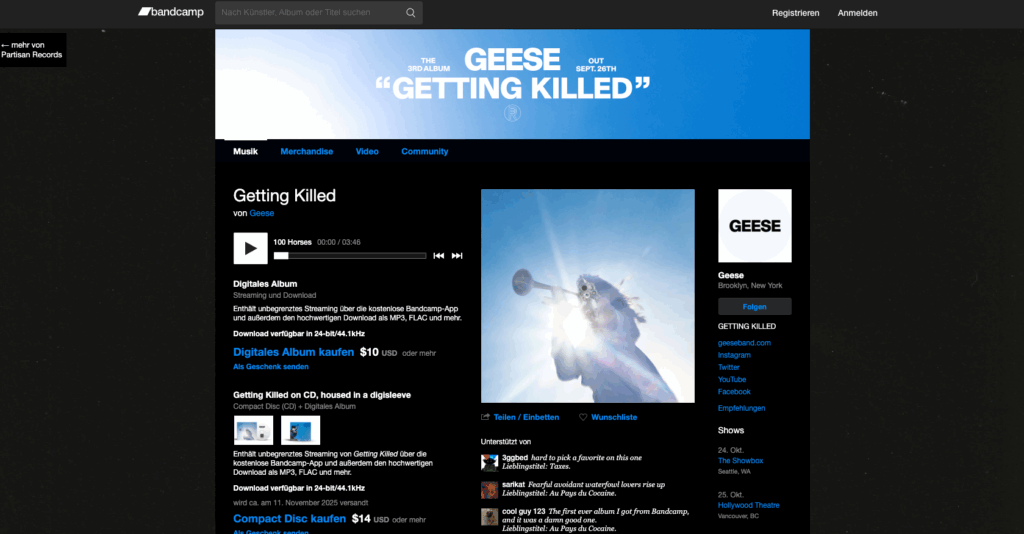
Task: Open the Video tab
Action: click(x=367, y=152)
